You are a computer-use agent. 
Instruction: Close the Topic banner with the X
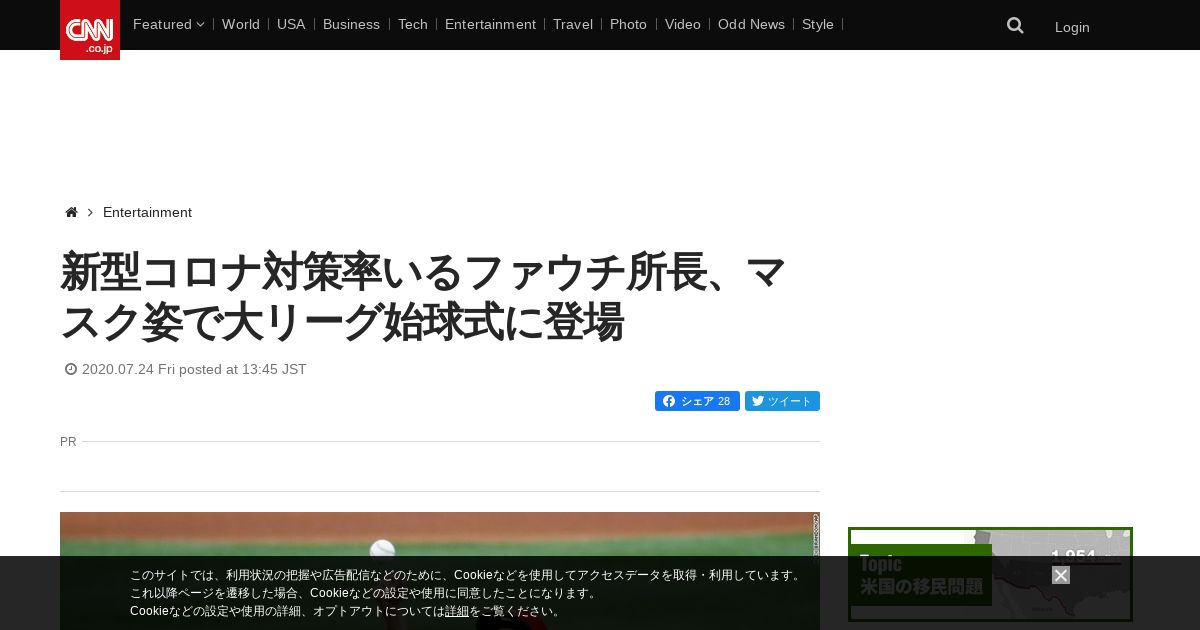pos(1061,575)
